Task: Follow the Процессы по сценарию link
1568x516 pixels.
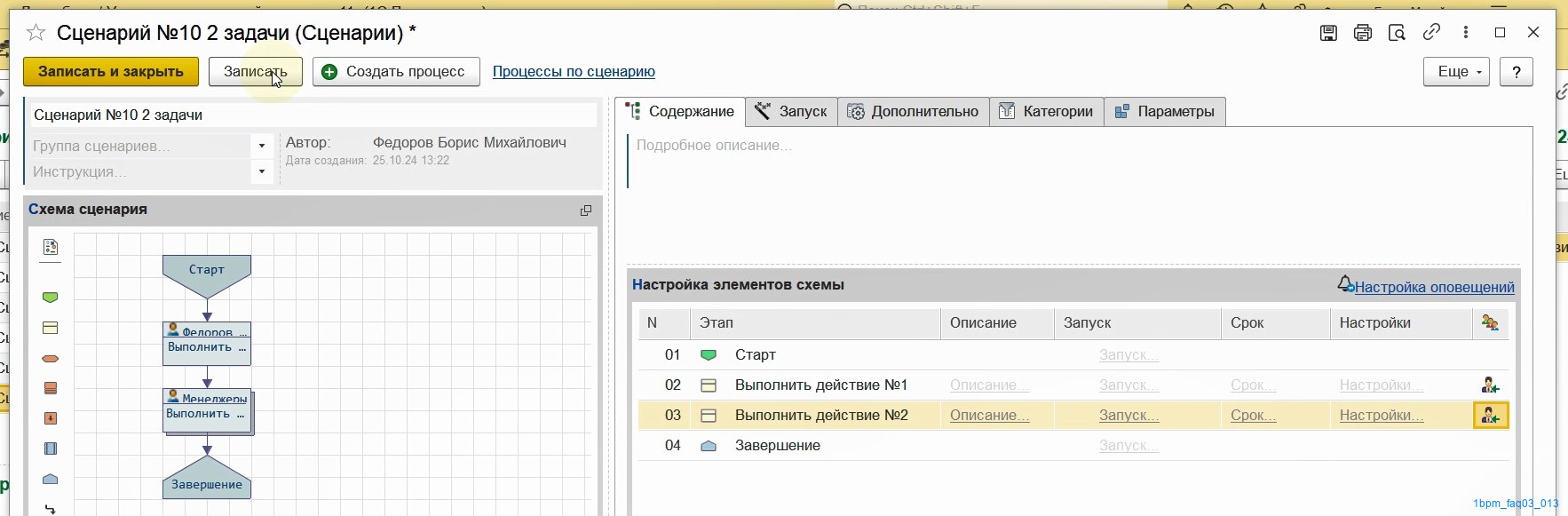Action: (x=574, y=72)
